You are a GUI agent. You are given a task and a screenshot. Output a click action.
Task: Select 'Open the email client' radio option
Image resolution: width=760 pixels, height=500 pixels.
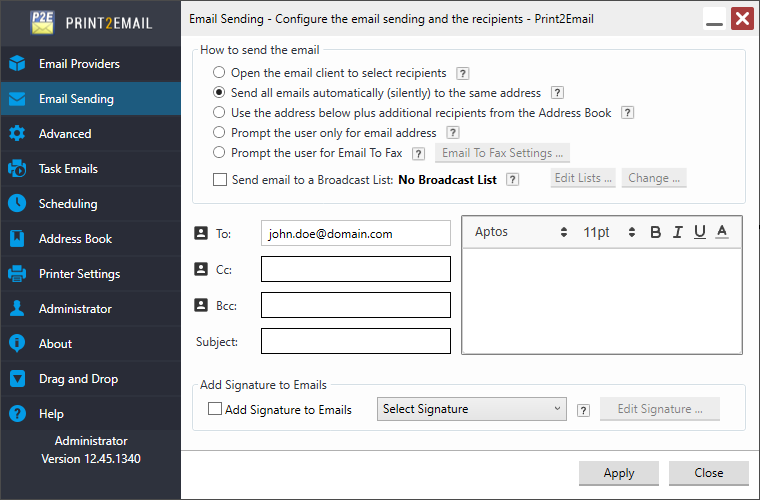point(219,73)
